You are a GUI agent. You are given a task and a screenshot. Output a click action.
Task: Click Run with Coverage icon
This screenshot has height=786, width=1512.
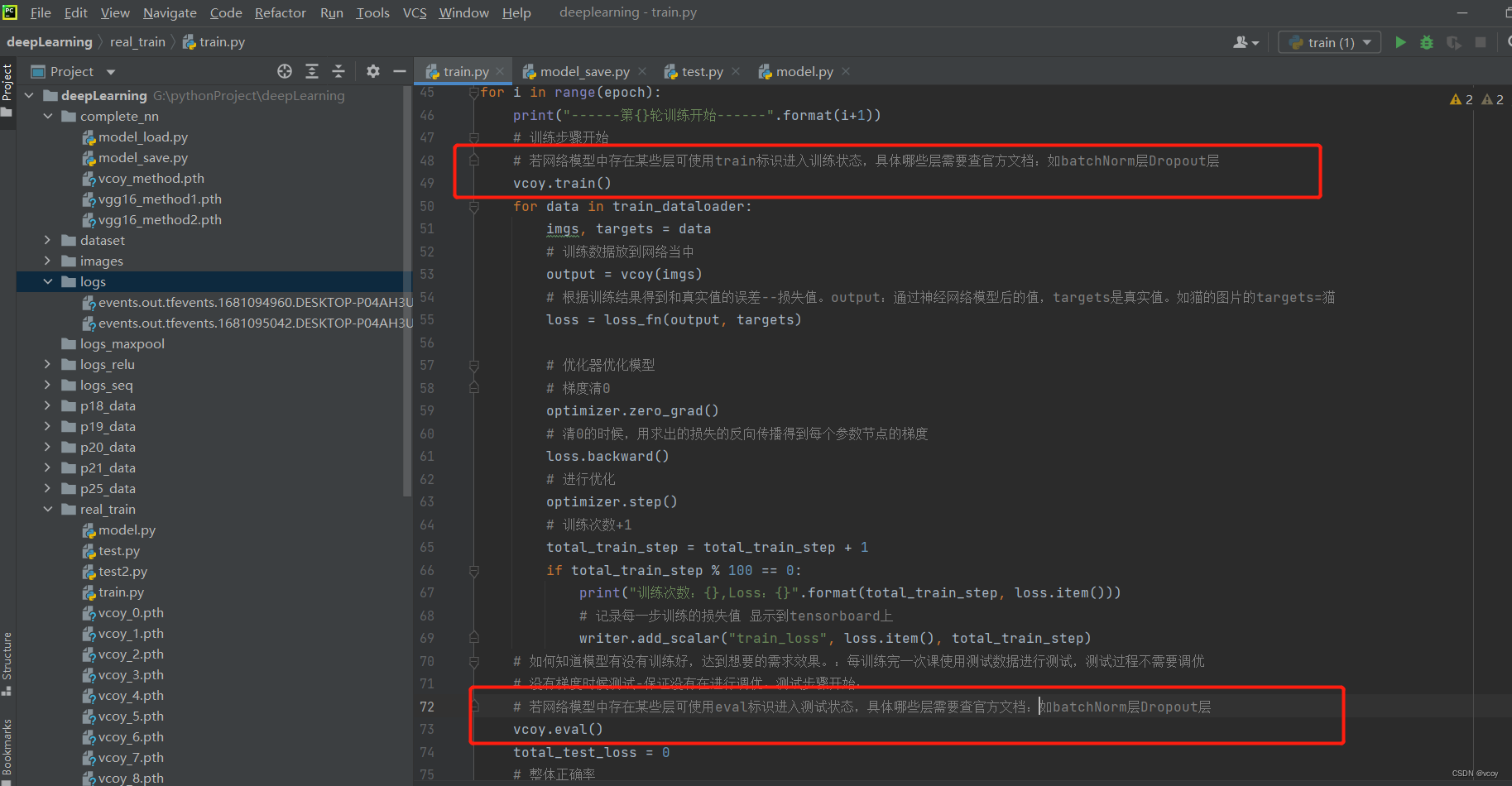(1454, 42)
